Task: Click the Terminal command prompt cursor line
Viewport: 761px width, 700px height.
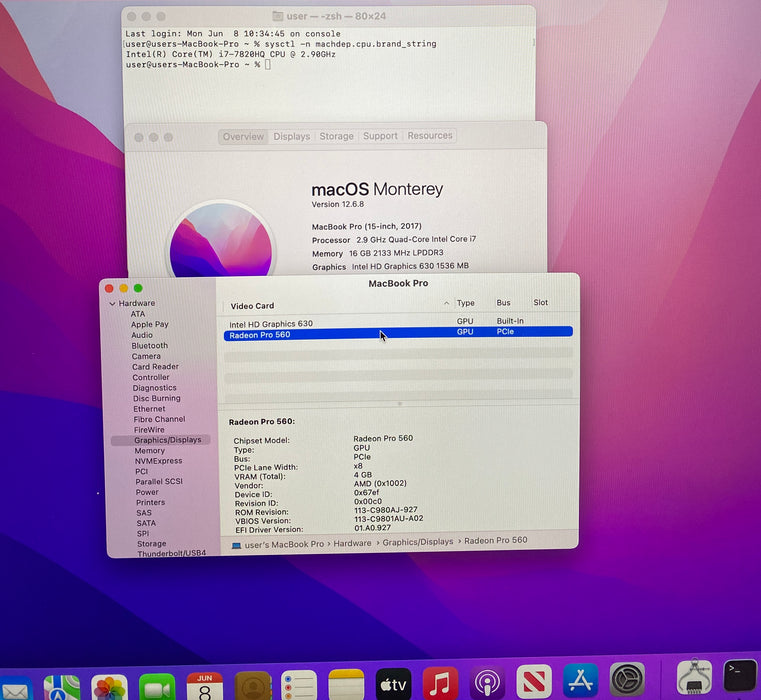Action: pyautogui.click(x=198, y=65)
